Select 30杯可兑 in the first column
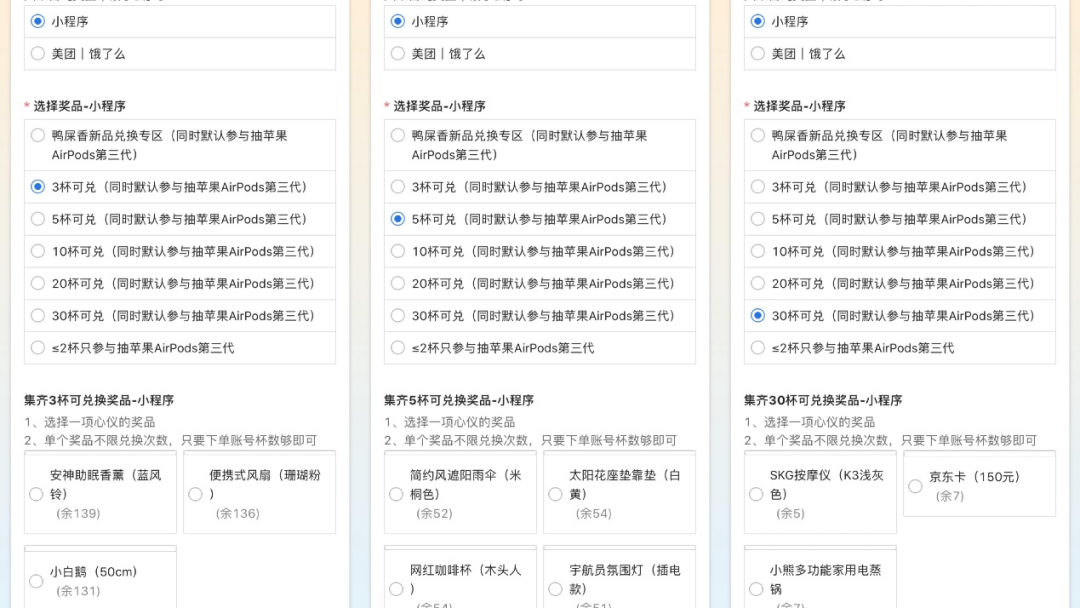 click(x=38, y=315)
